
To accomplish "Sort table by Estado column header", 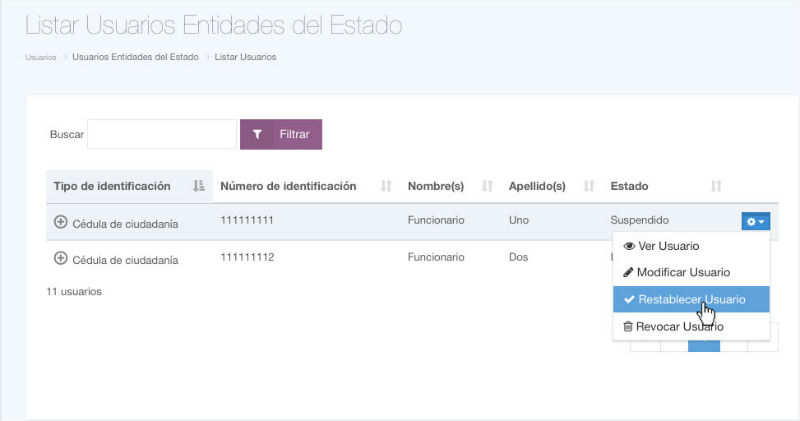I will 629,186.
